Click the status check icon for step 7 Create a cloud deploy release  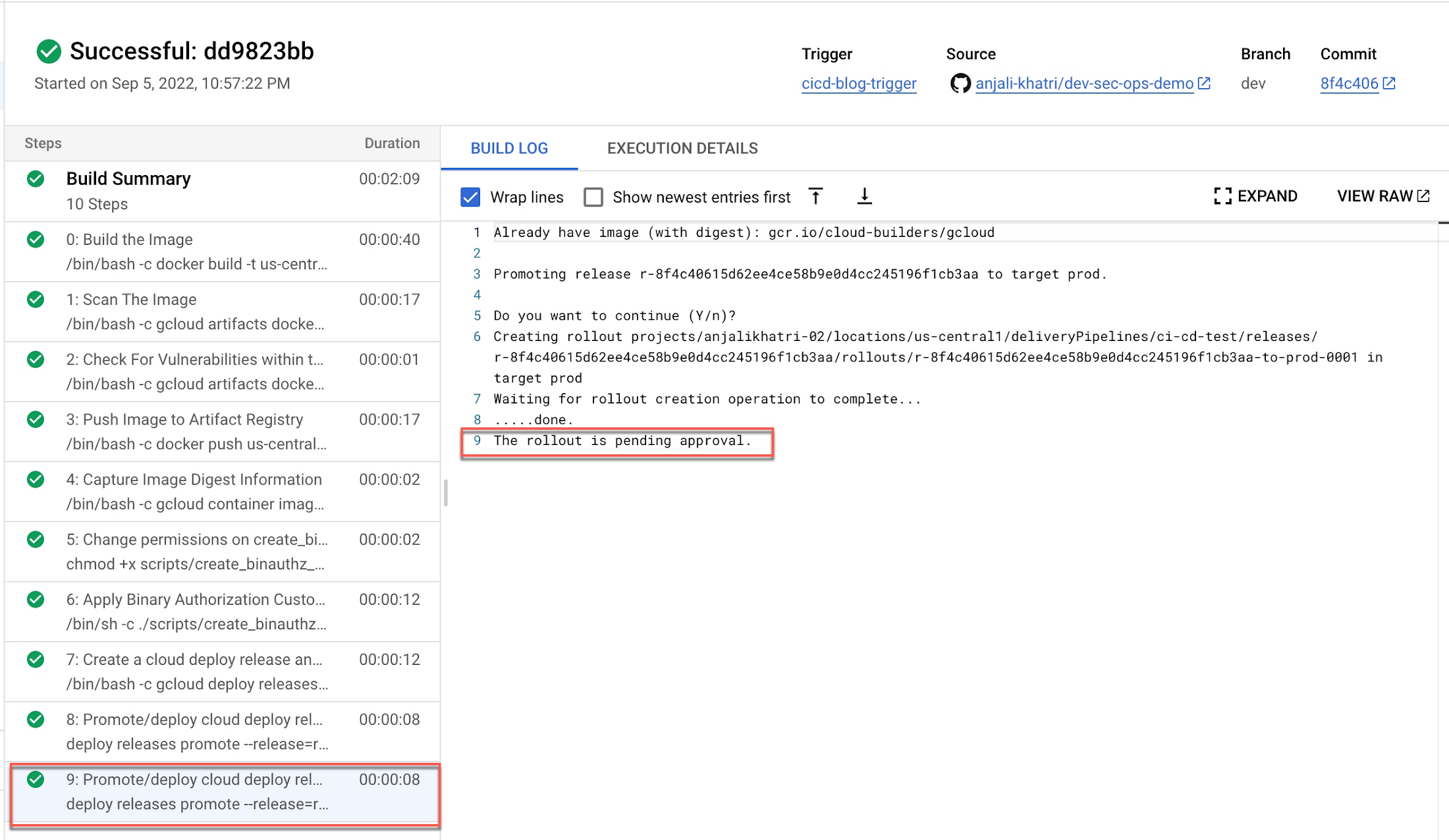(x=36, y=660)
